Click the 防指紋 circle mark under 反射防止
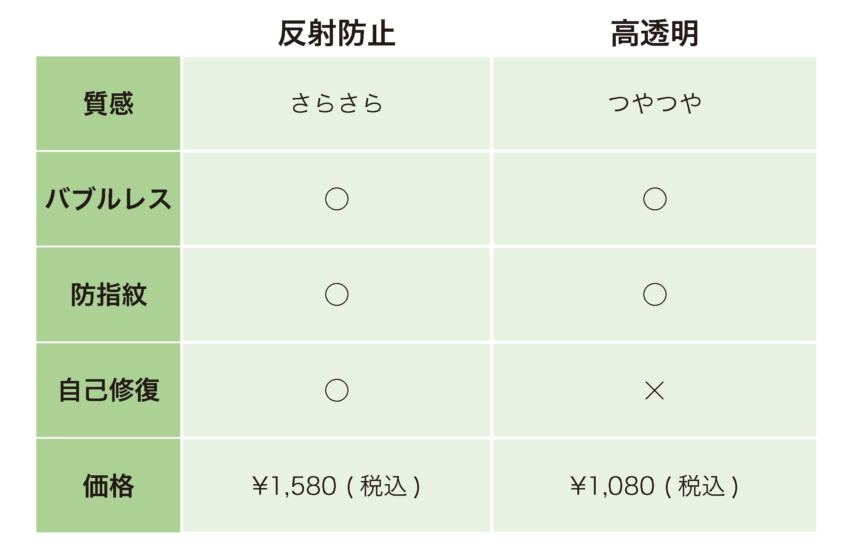Screen dimensions: 850x555 click(336, 295)
